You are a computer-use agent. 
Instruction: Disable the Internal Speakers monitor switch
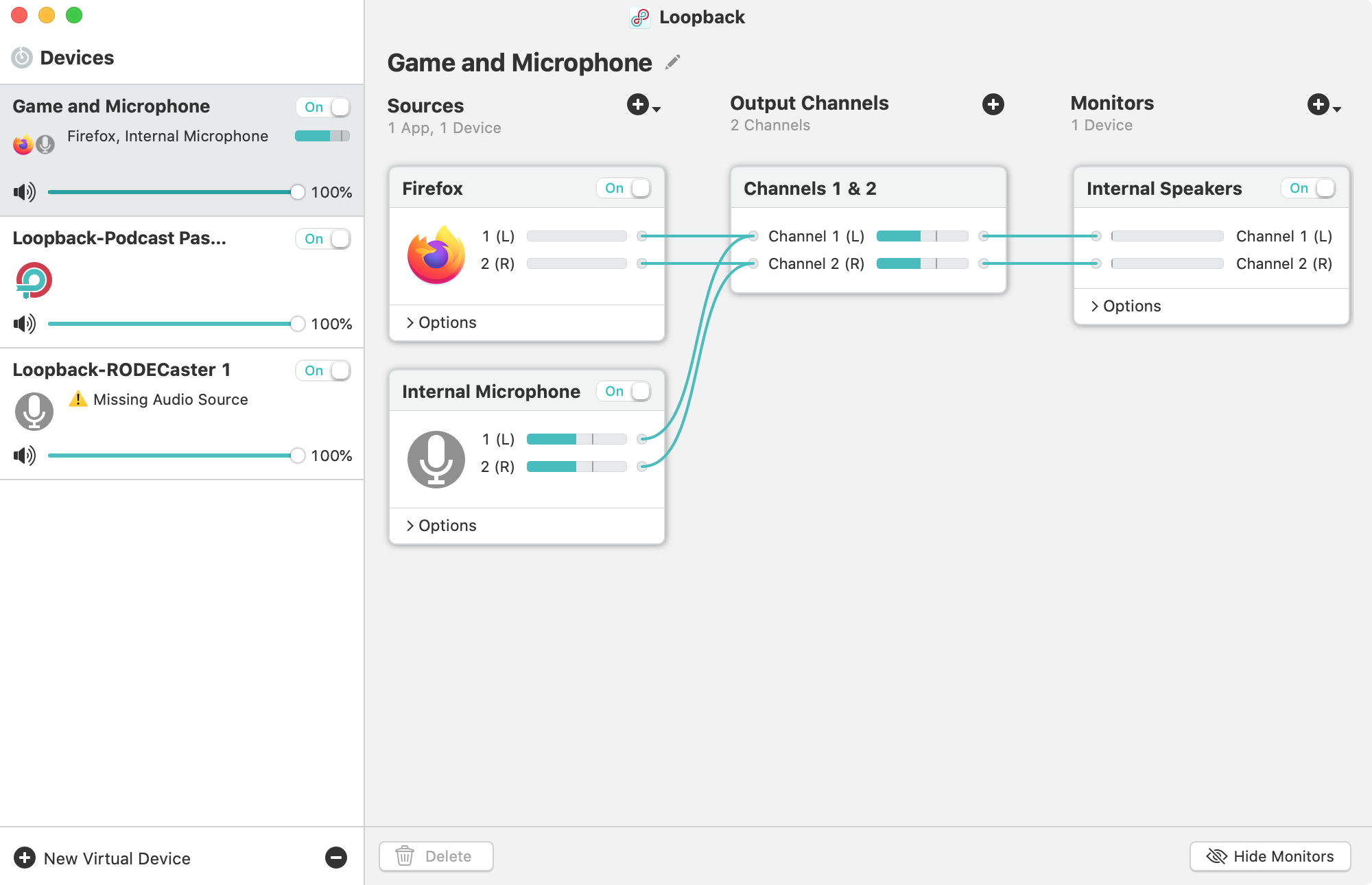[1308, 188]
